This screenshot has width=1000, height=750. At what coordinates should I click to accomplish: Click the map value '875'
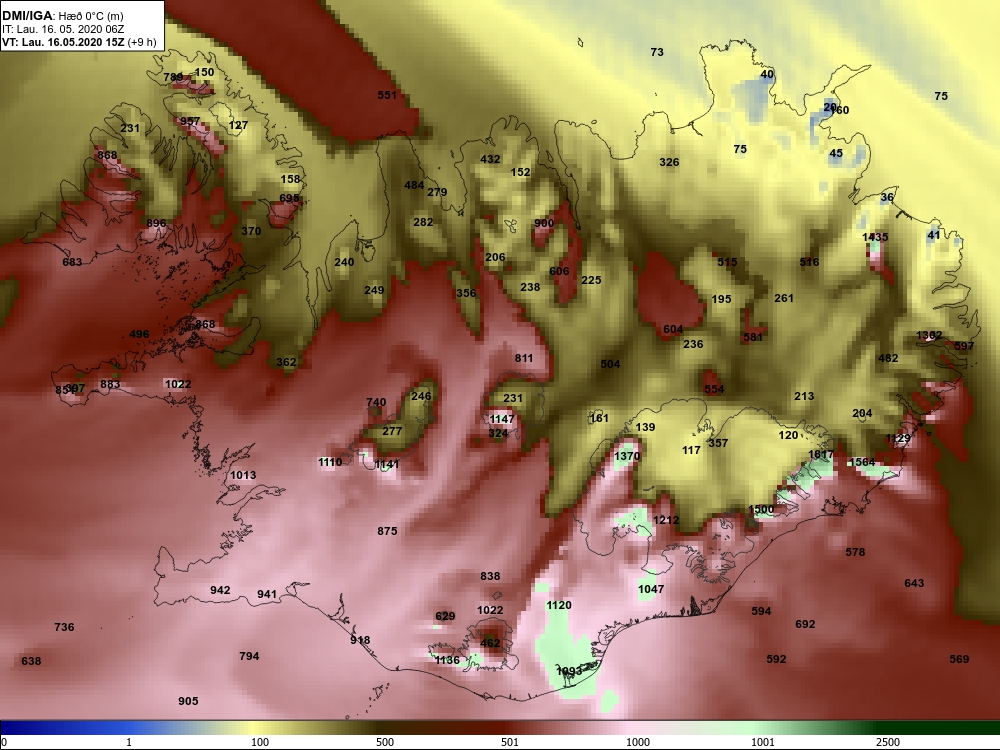click(x=387, y=531)
